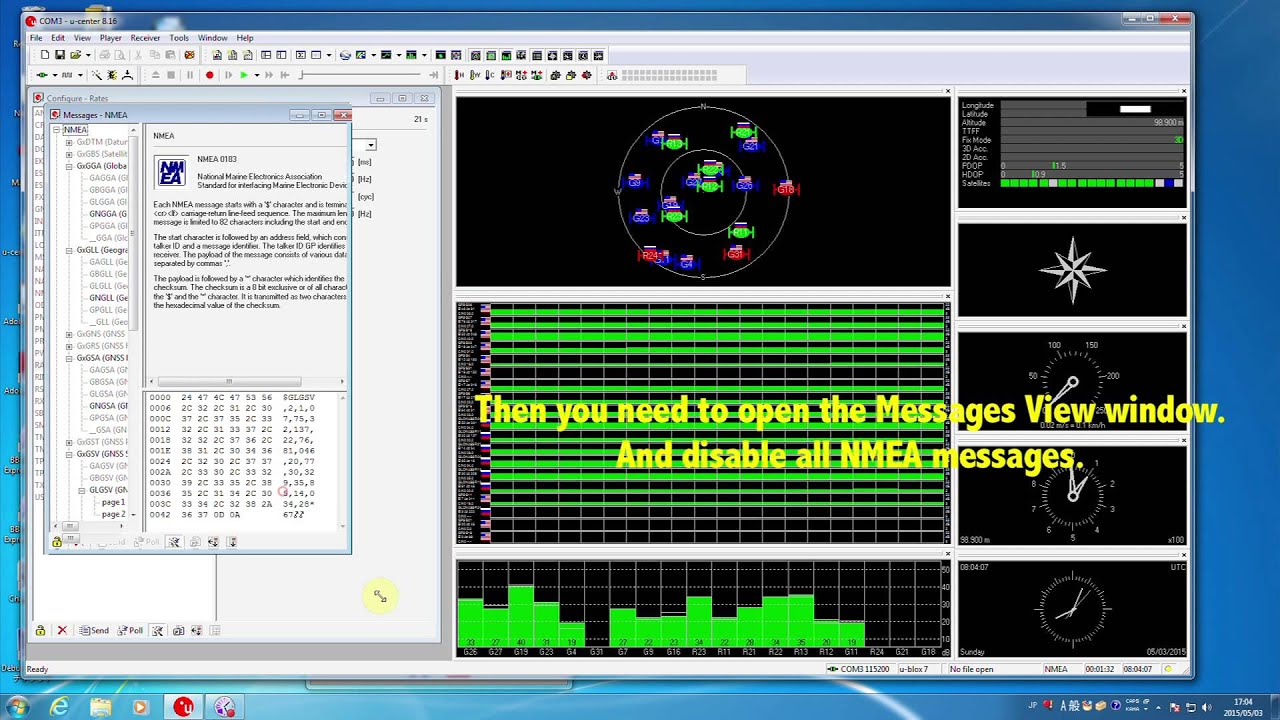Image resolution: width=1280 pixels, height=720 pixels.
Task: Open the File menu
Action: 36,38
